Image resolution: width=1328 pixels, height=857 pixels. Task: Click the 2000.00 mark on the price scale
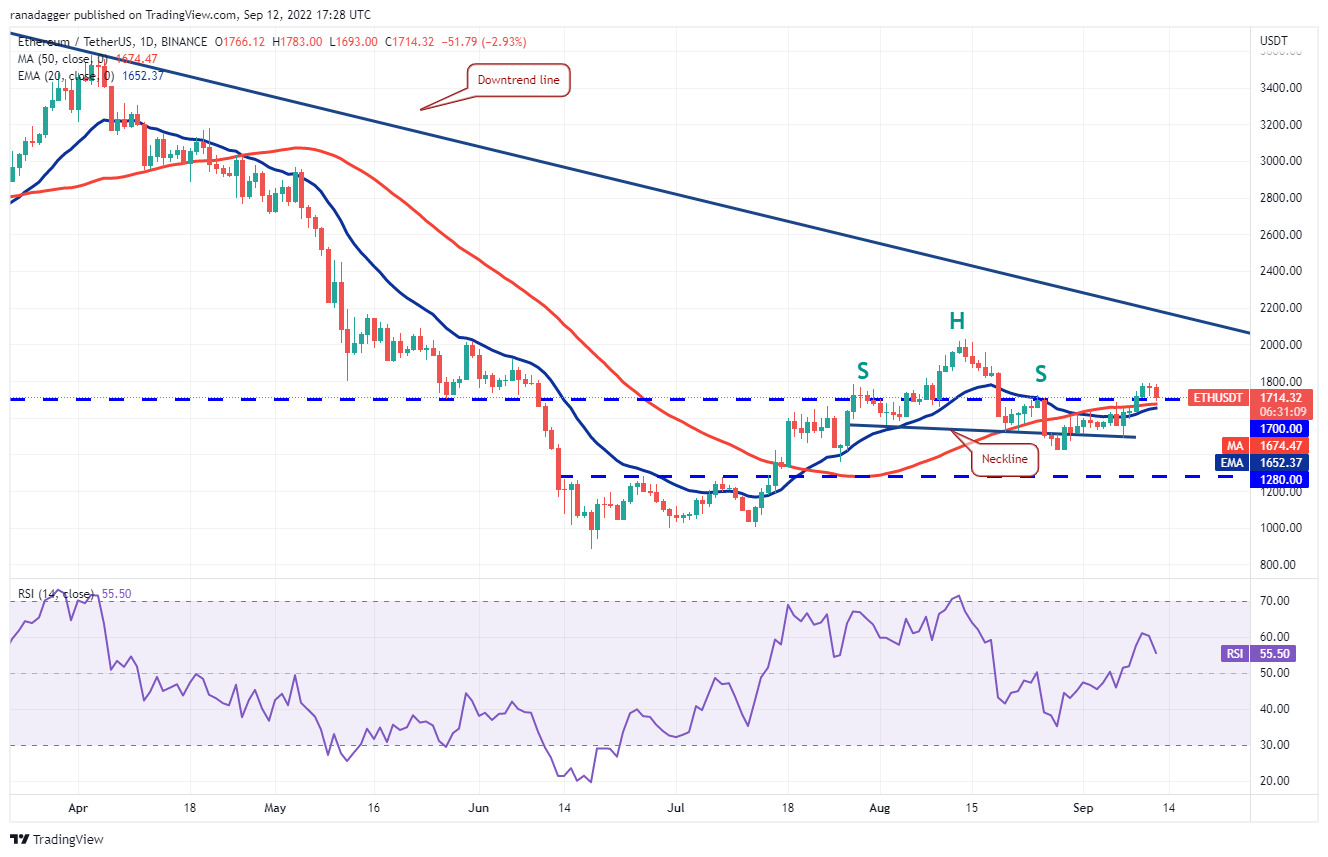pos(1281,345)
